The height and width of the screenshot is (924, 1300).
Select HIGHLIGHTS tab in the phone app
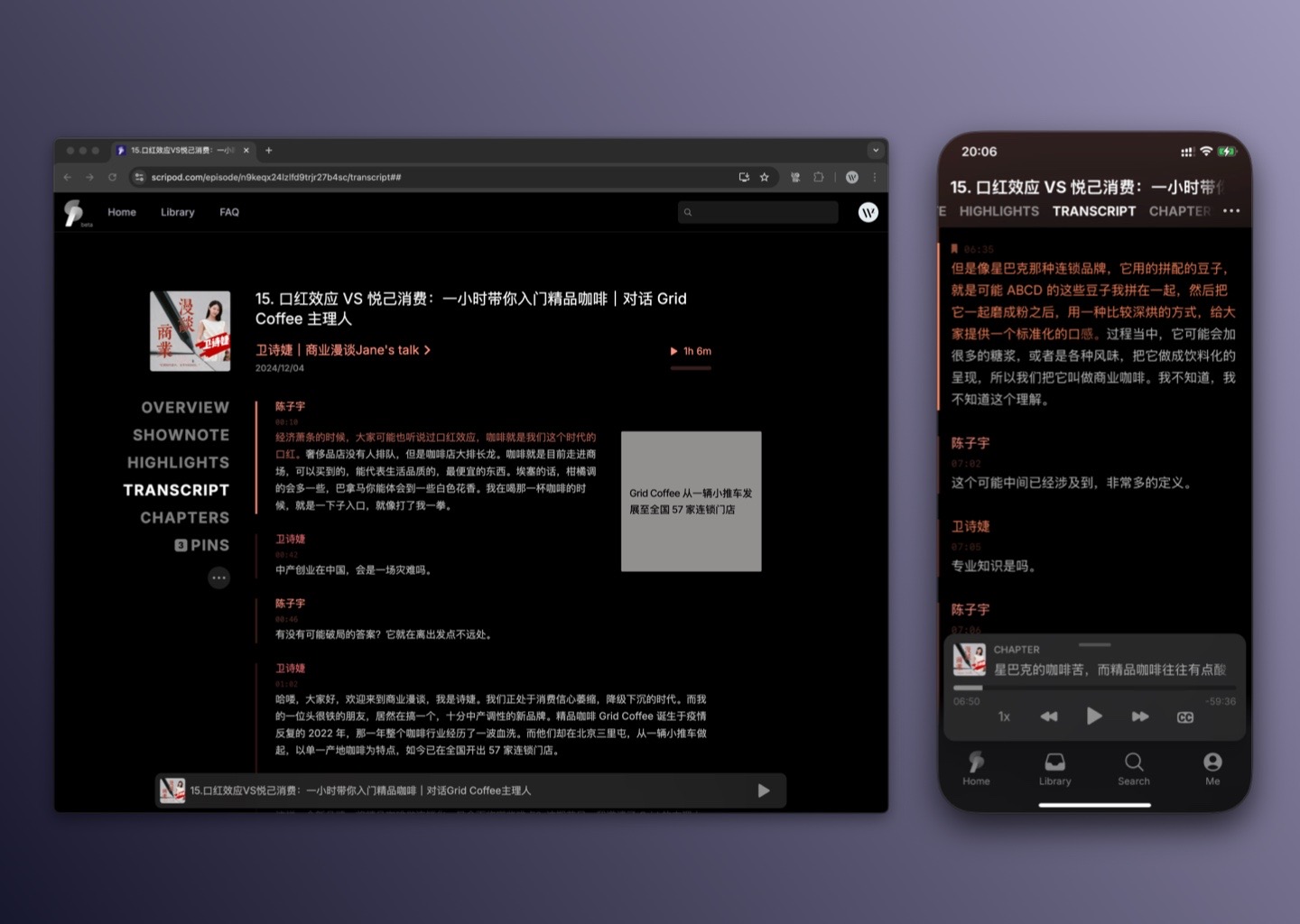tap(998, 211)
